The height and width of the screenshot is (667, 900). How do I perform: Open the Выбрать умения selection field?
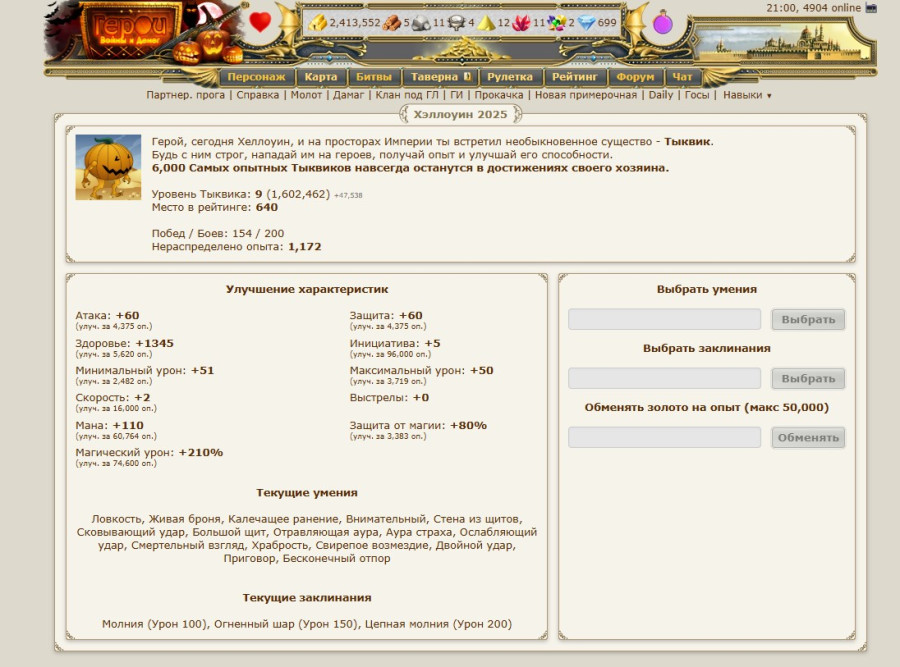(x=664, y=319)
